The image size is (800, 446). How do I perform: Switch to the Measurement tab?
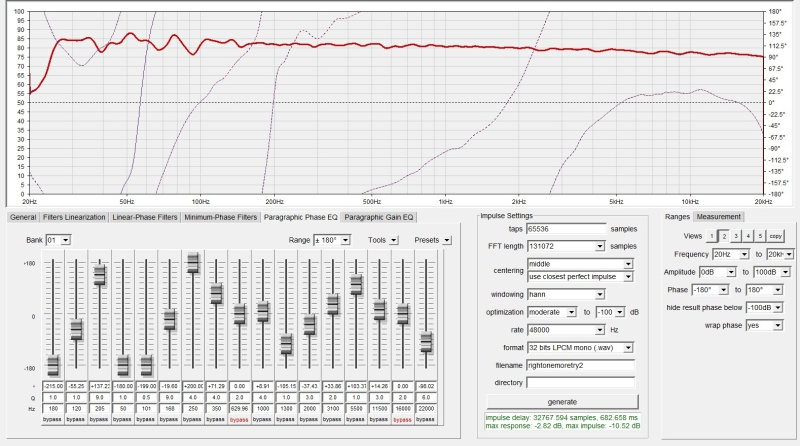[718, 216]
